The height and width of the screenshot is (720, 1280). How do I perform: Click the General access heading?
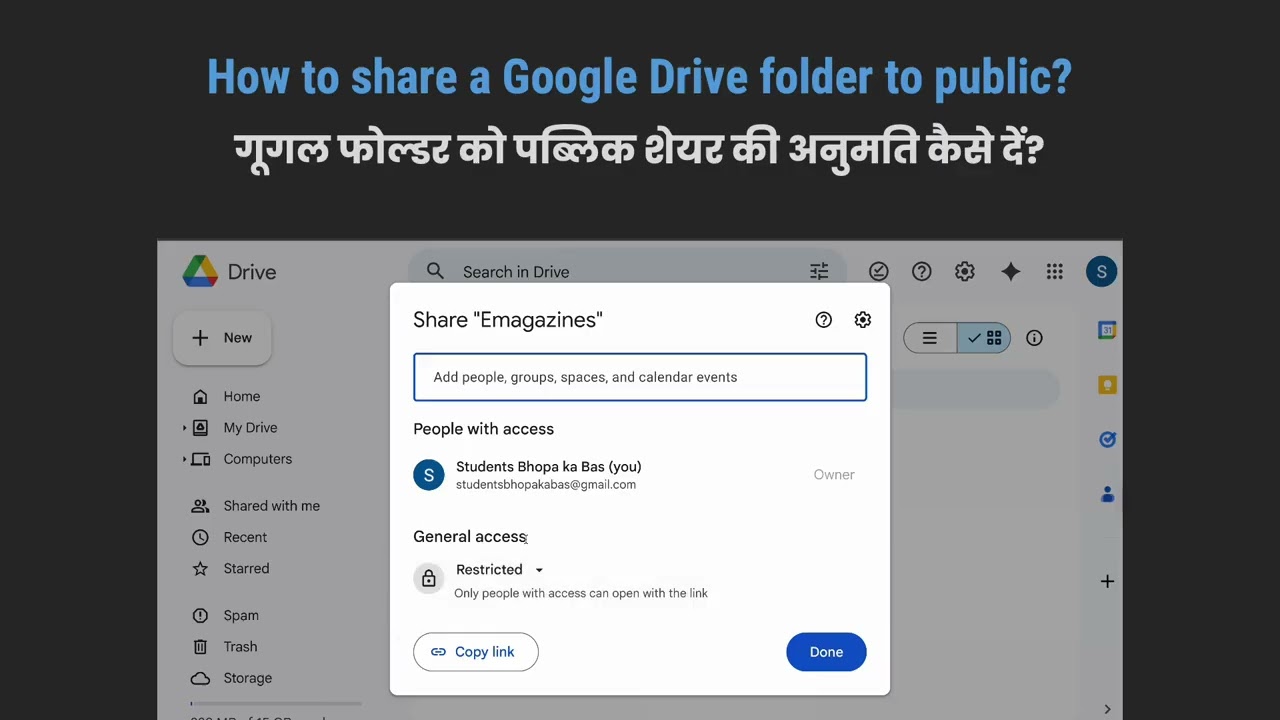(470, 537)
